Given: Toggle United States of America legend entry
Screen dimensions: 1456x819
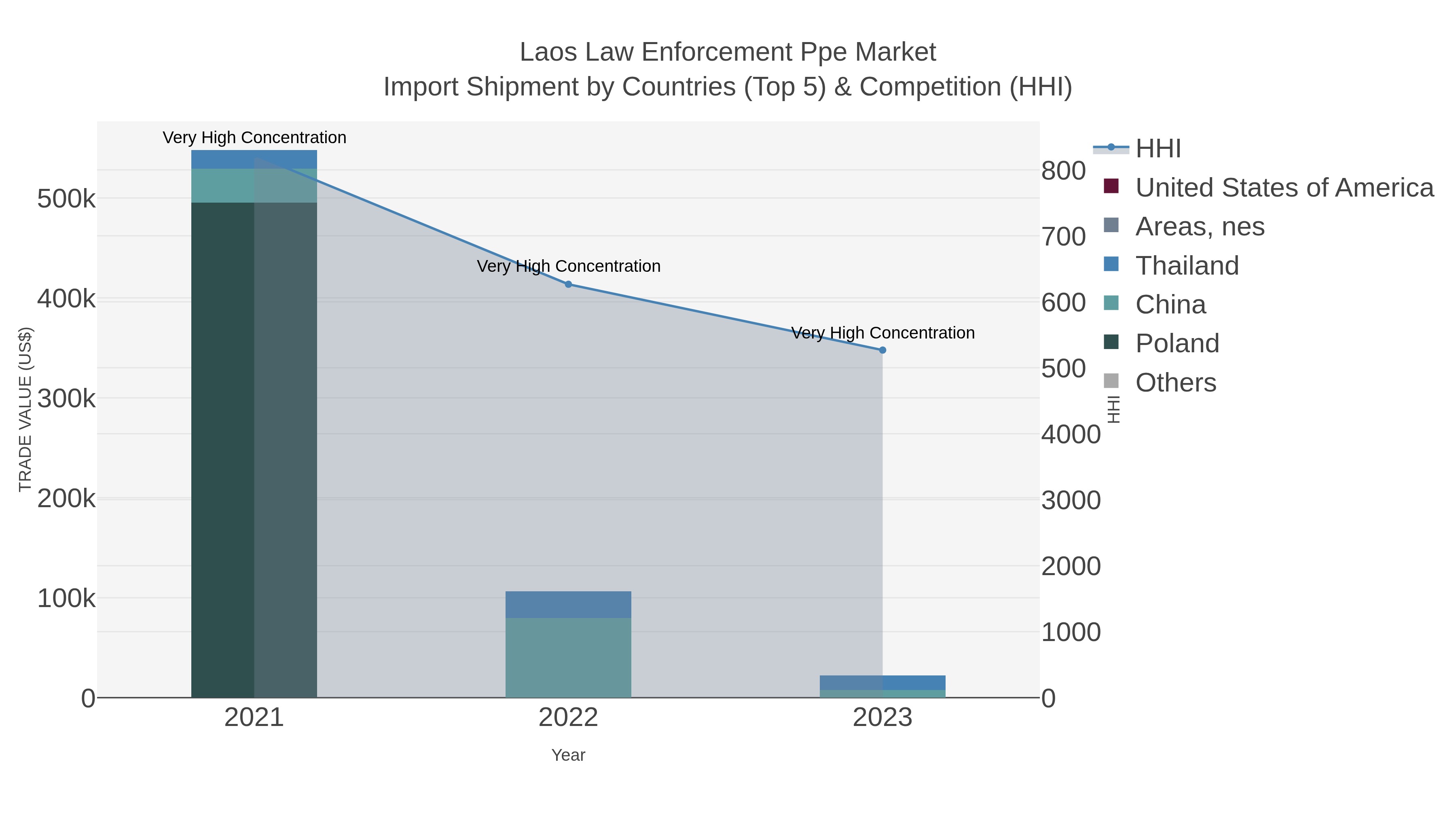Looking at the screenshot, I should [x=1268, y=188].
